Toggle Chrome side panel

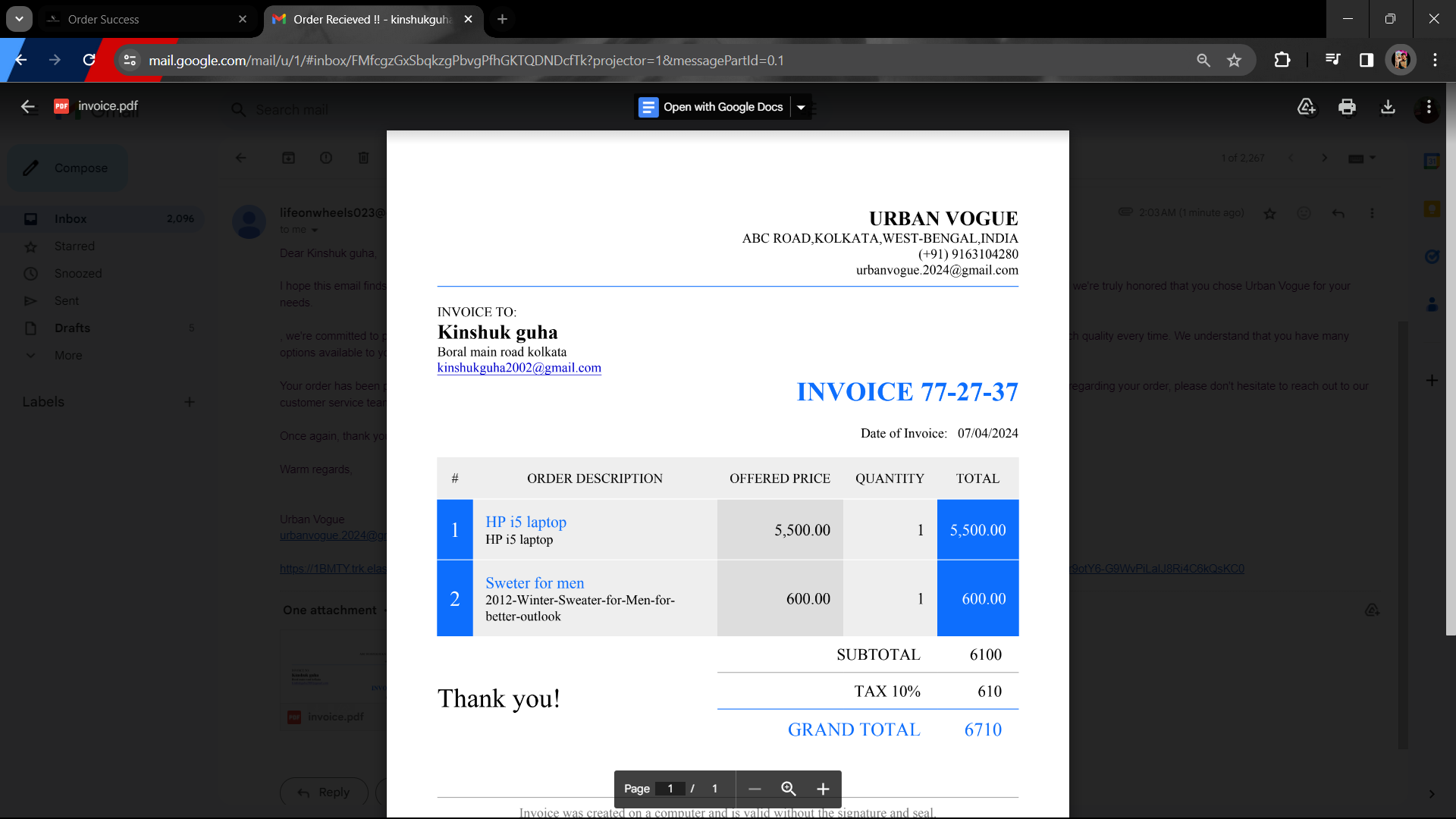pos(1367,60)
